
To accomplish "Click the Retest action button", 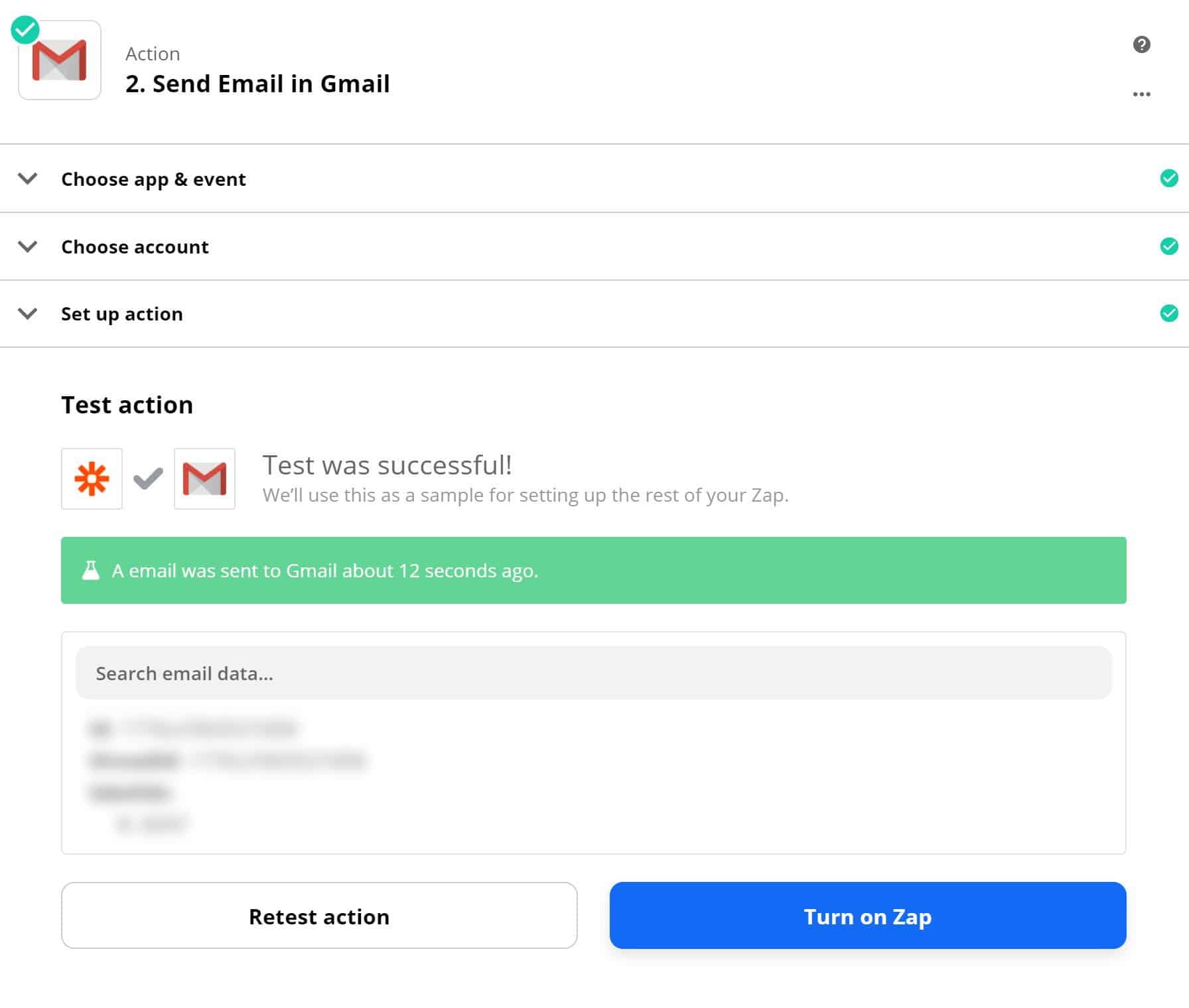I will [319, 916].
